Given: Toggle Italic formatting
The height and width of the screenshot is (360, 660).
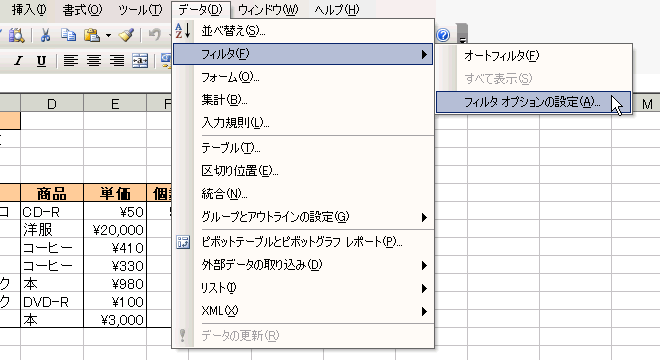Looking at the screenshot, I should (18, 61).
